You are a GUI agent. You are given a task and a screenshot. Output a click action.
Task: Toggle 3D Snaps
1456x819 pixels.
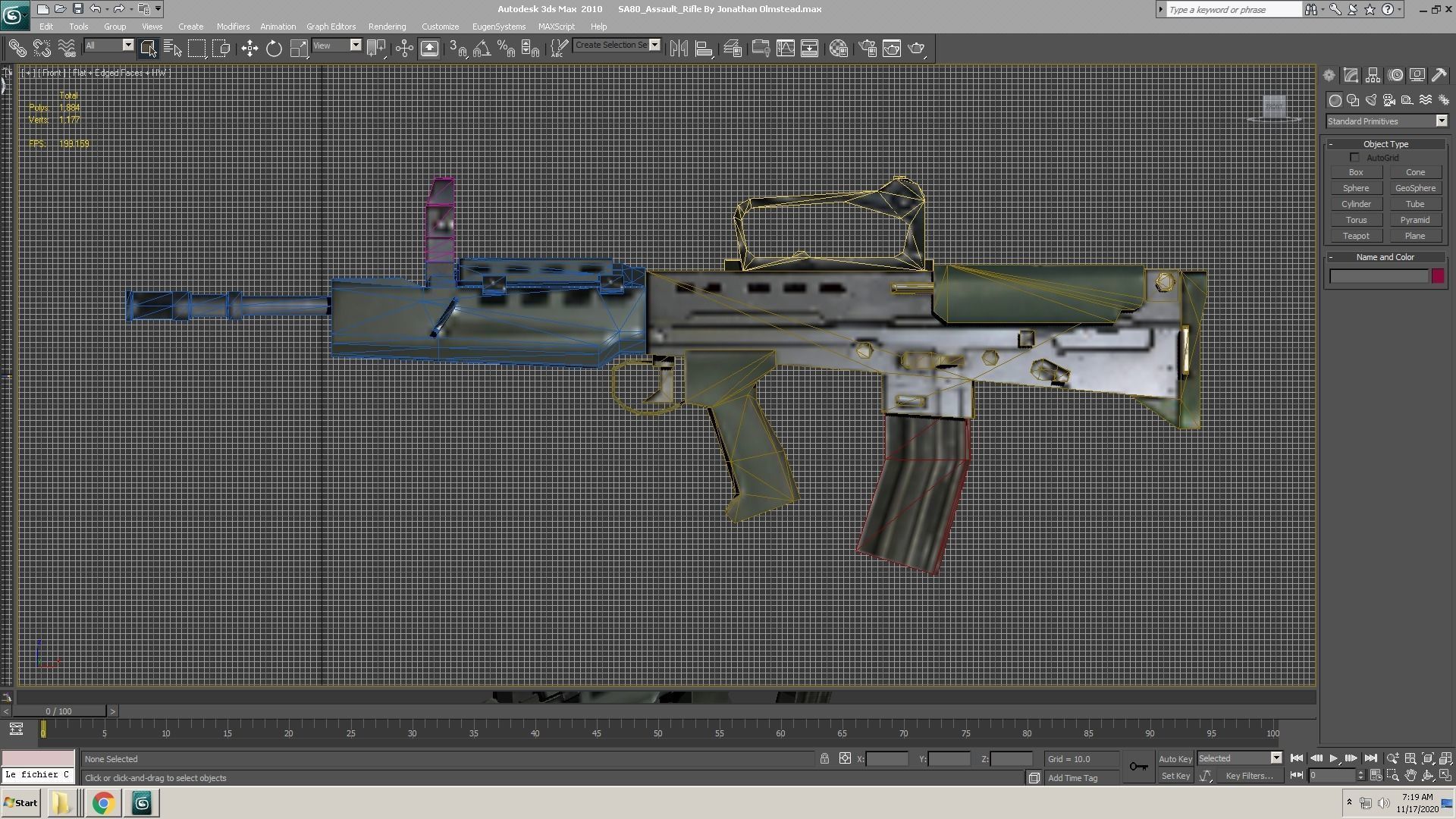(458, 49)
